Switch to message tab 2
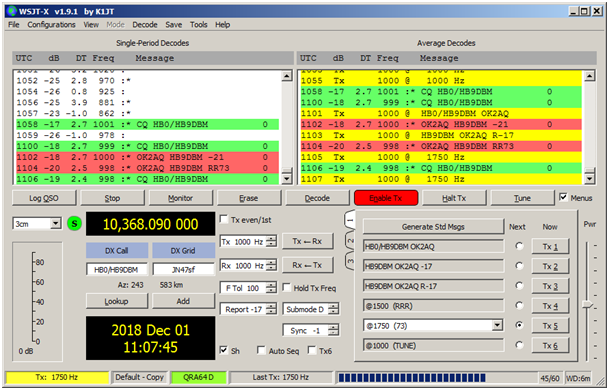Viewport: 609px width, 390px height. pyautogui.click(x=350, y=241)
